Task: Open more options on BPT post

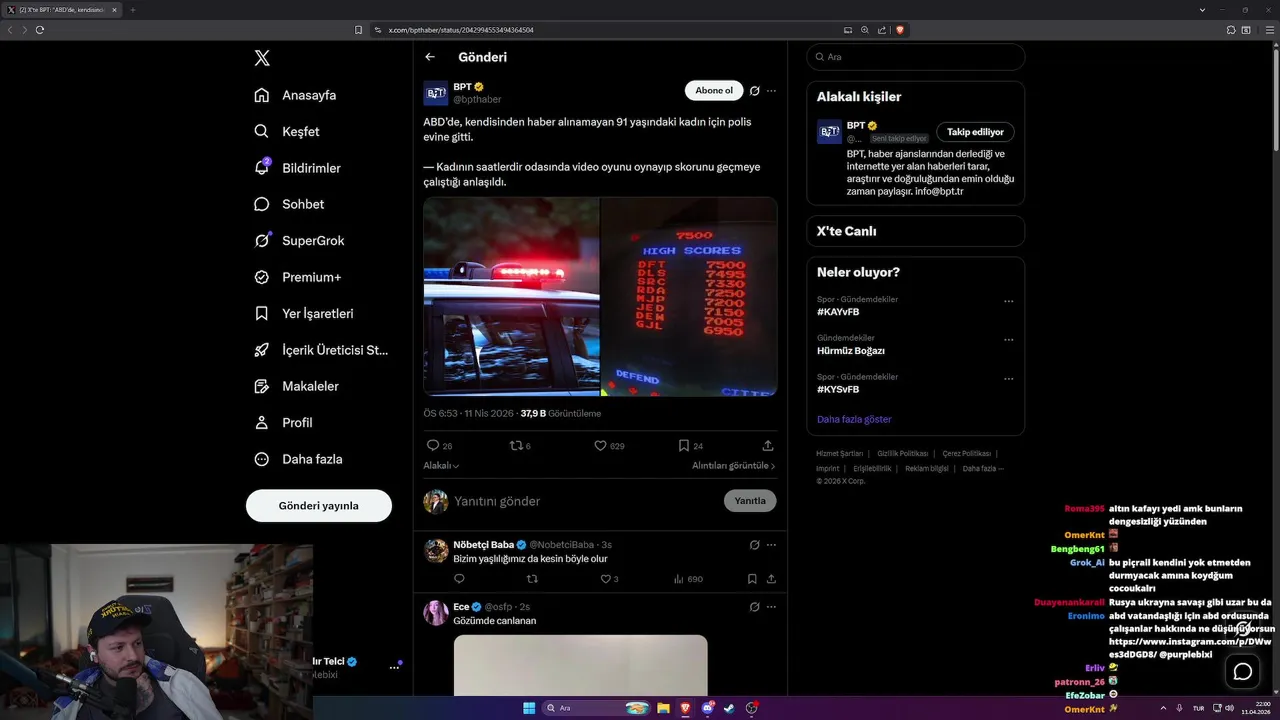Action: [x=771, y=90]
